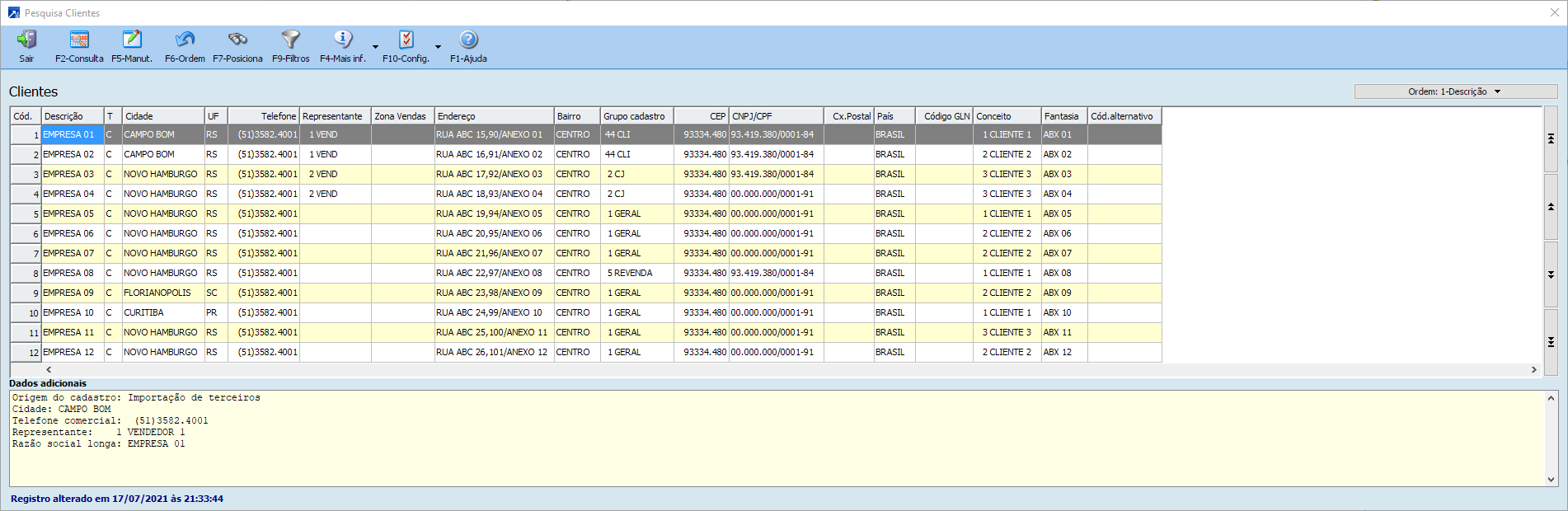Click the FLORIANOPOLIS city cell
Screen dimensions: 1568x511
157,293
